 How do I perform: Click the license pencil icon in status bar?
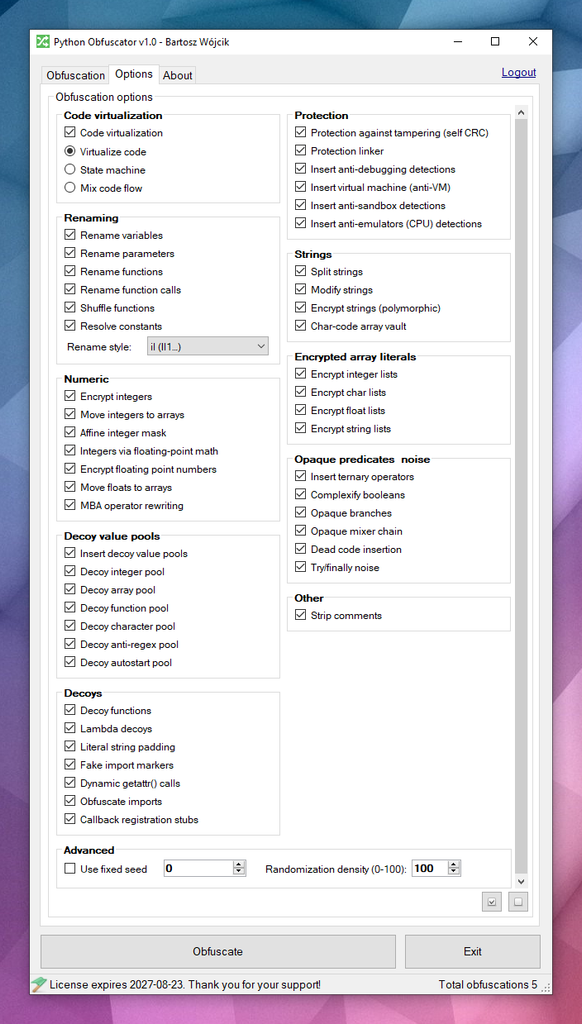tap(40, 984)
